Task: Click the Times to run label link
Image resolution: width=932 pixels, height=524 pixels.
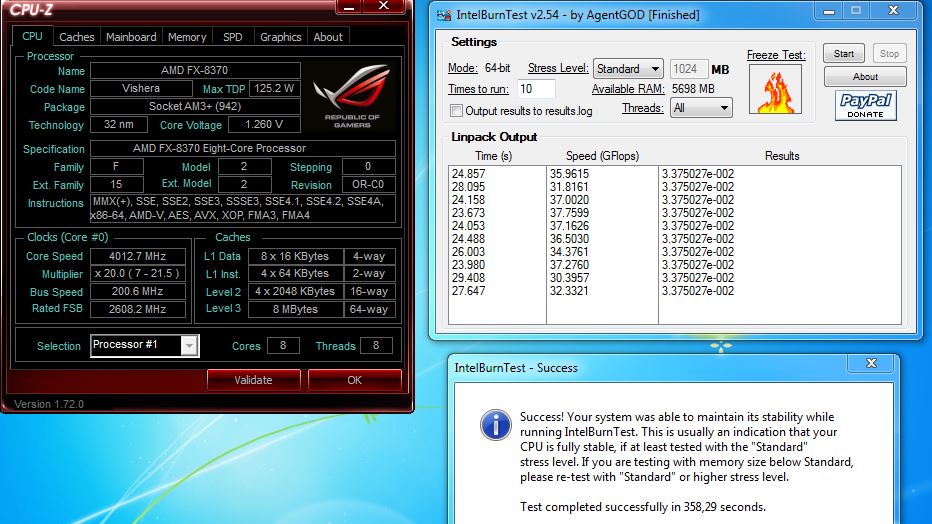Action: 478,89
